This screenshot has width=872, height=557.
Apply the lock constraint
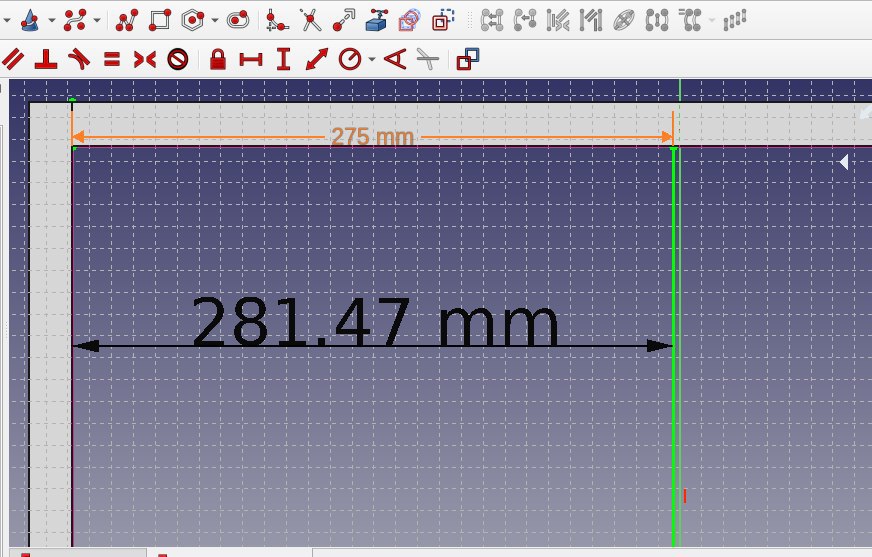click(x=217, y=59)
